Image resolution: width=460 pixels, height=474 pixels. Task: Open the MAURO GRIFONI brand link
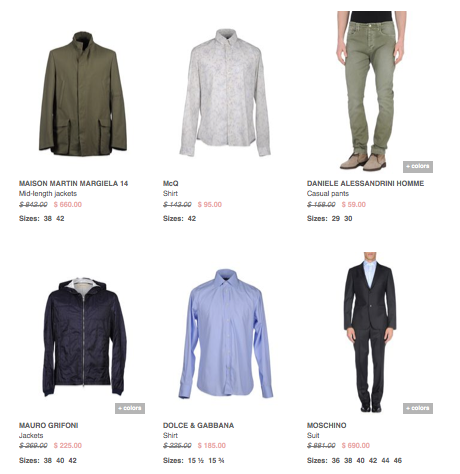[48, 425]
